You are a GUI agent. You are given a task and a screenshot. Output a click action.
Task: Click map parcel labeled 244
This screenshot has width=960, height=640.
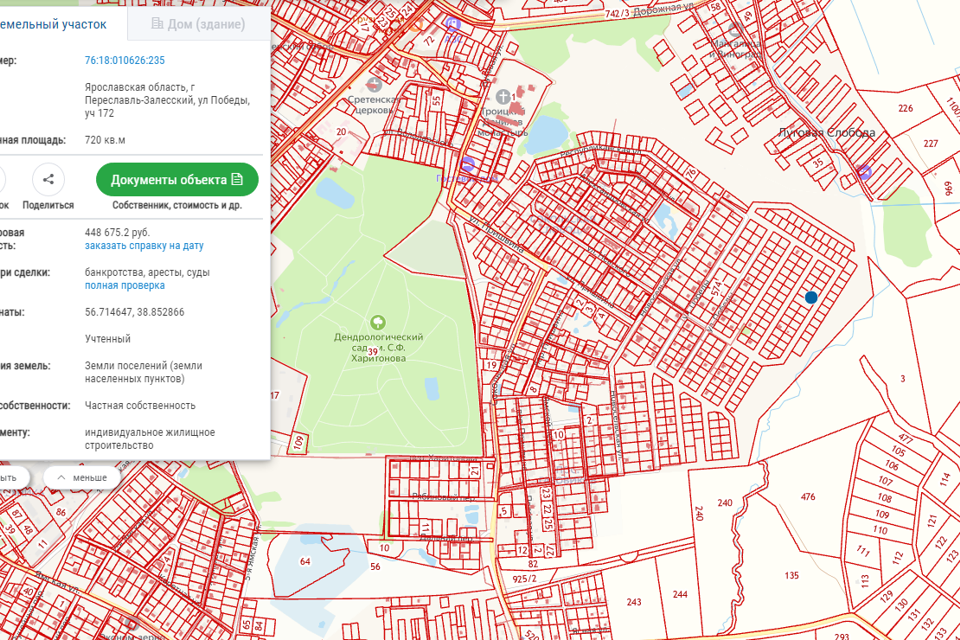pyautogui.click(x=680, y=594)
